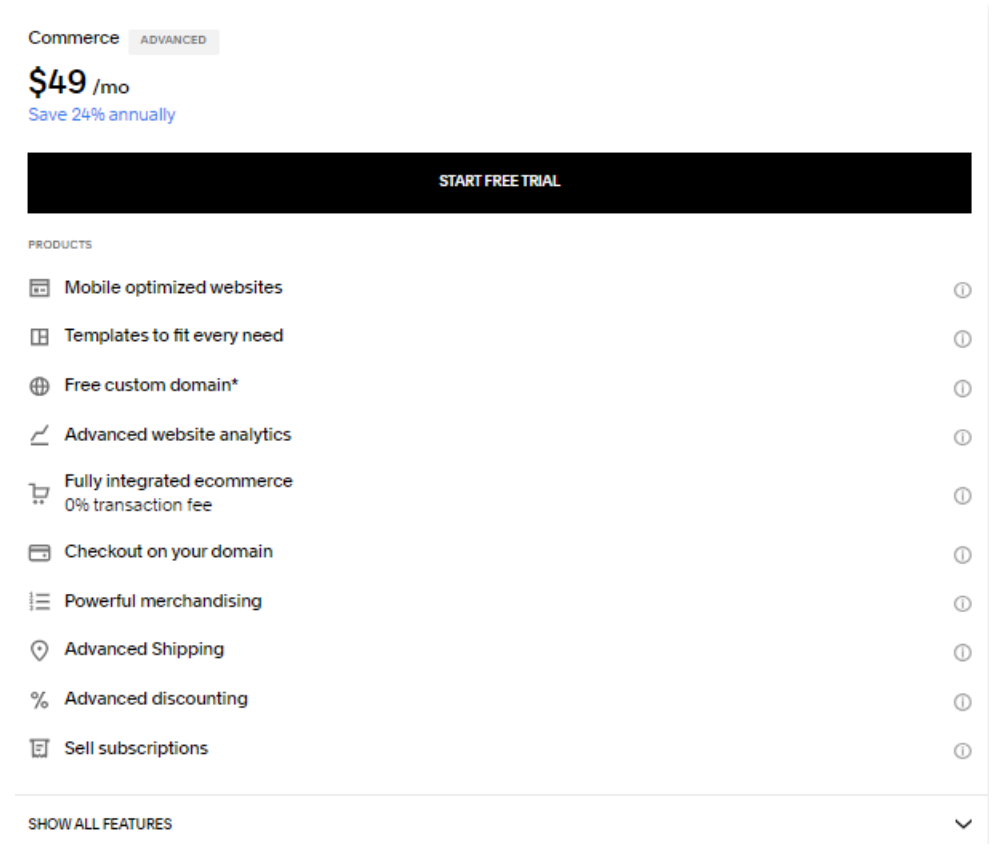Open info icon for Mobile optimized websites
1000x860 pixels.
coord(962,290)
